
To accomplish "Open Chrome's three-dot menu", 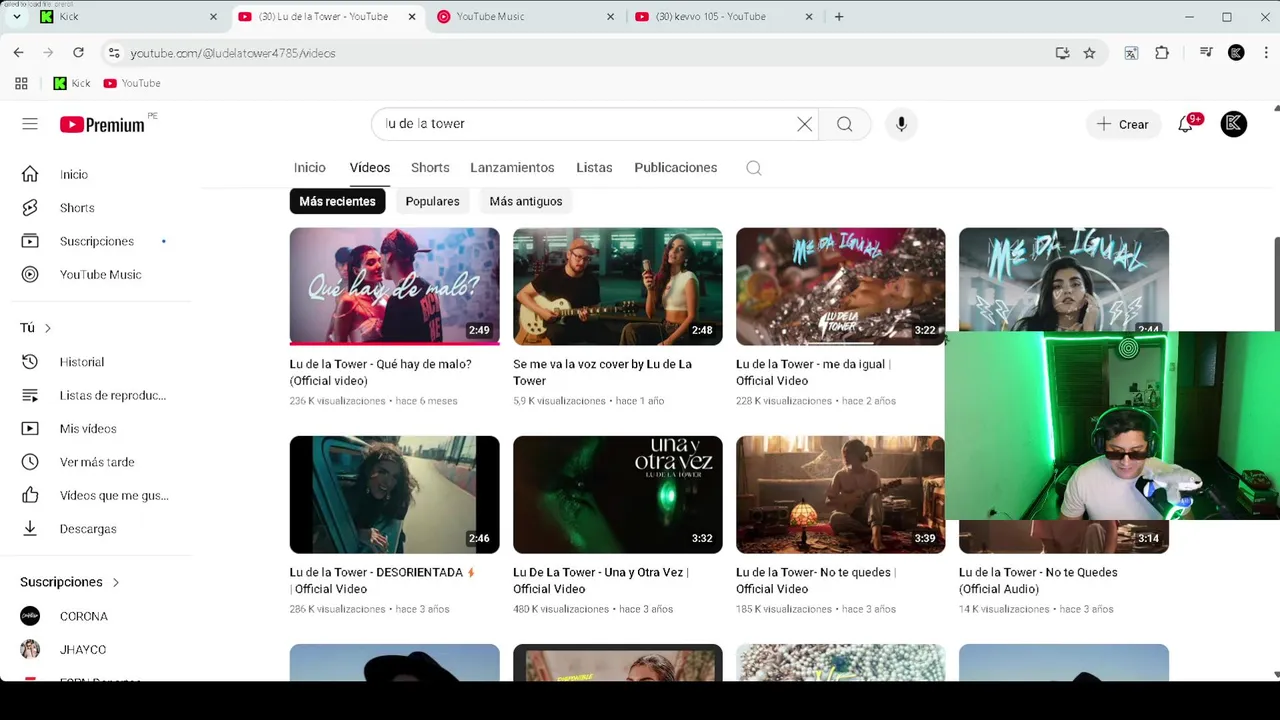I will pyautogui.click(x=1265, y=53).
